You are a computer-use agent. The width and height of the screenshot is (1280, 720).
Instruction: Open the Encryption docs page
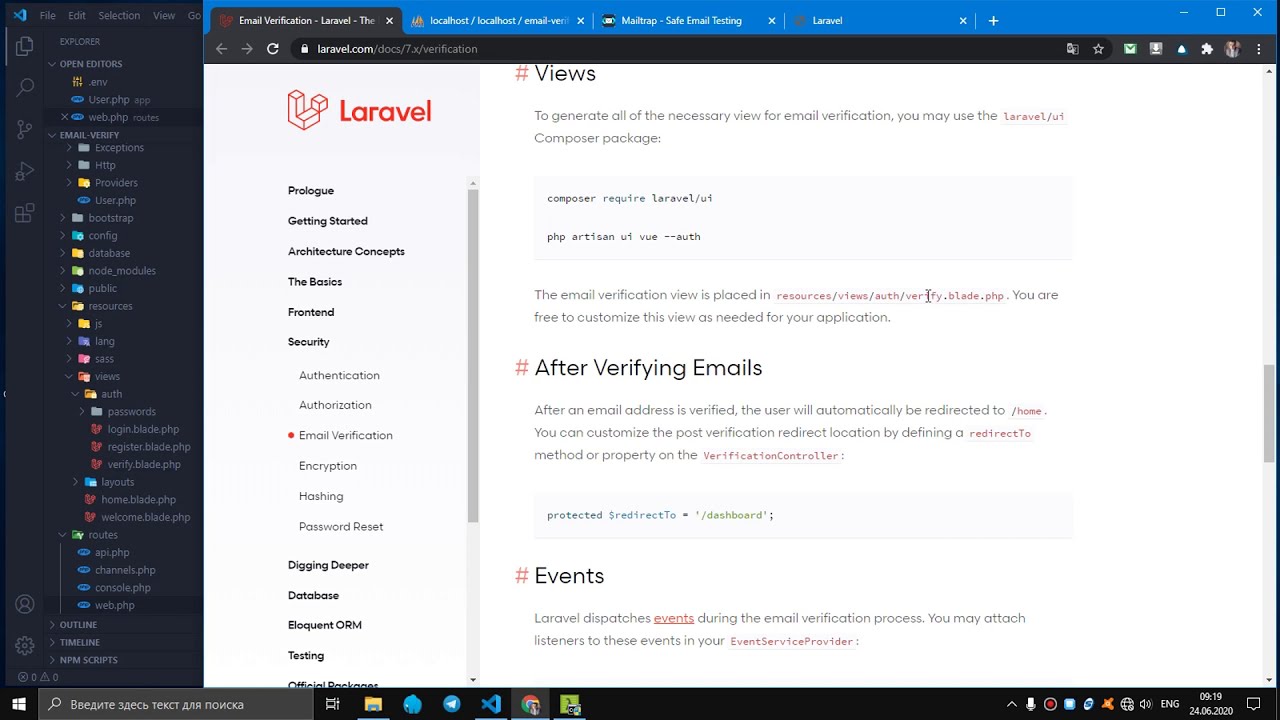point(328,466)
